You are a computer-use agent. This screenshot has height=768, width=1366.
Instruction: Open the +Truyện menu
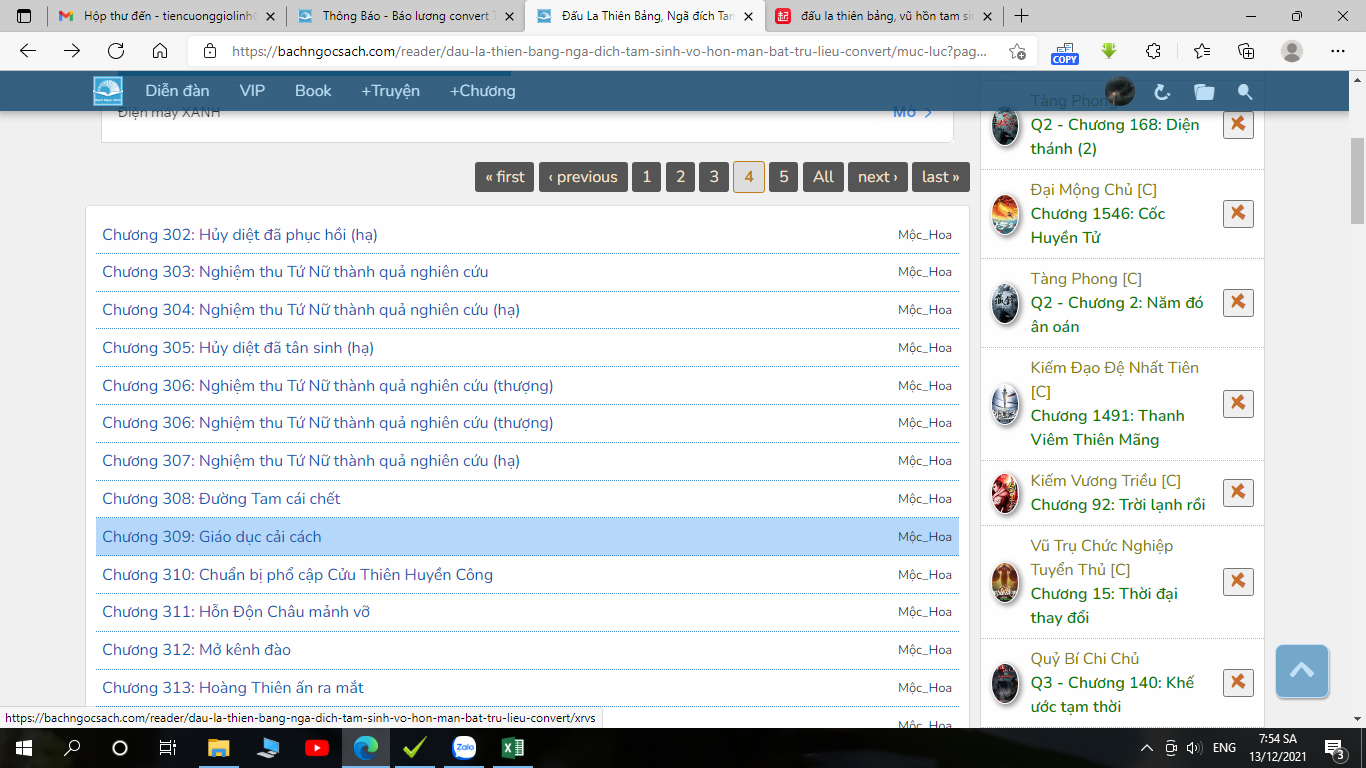tap(390, 91)
